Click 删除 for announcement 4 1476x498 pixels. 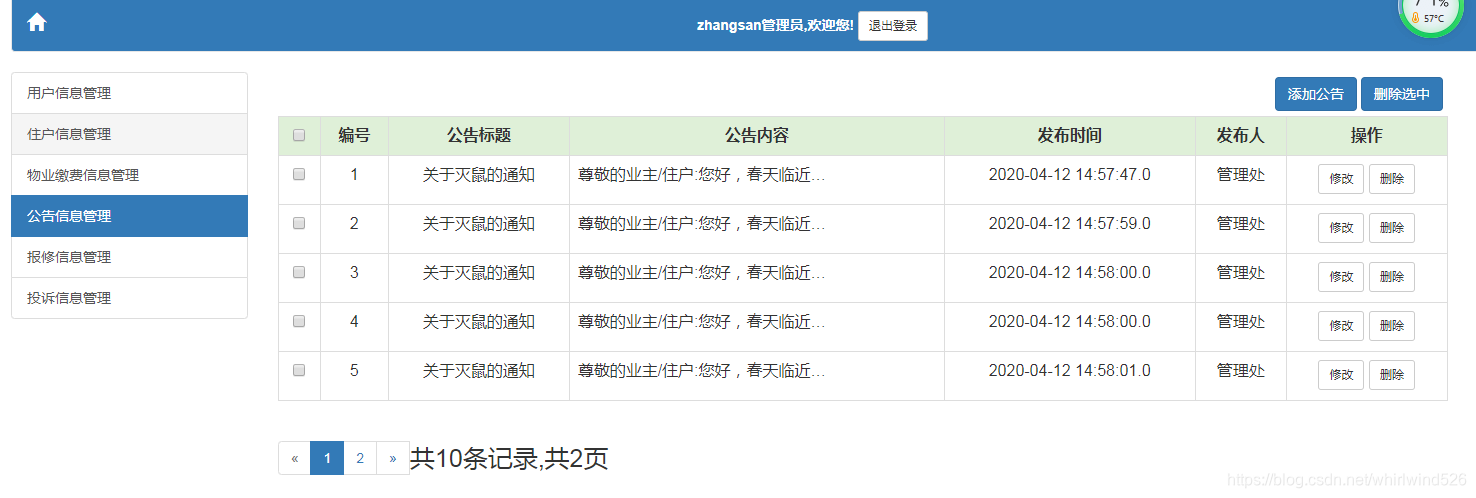click(1391, 326)
